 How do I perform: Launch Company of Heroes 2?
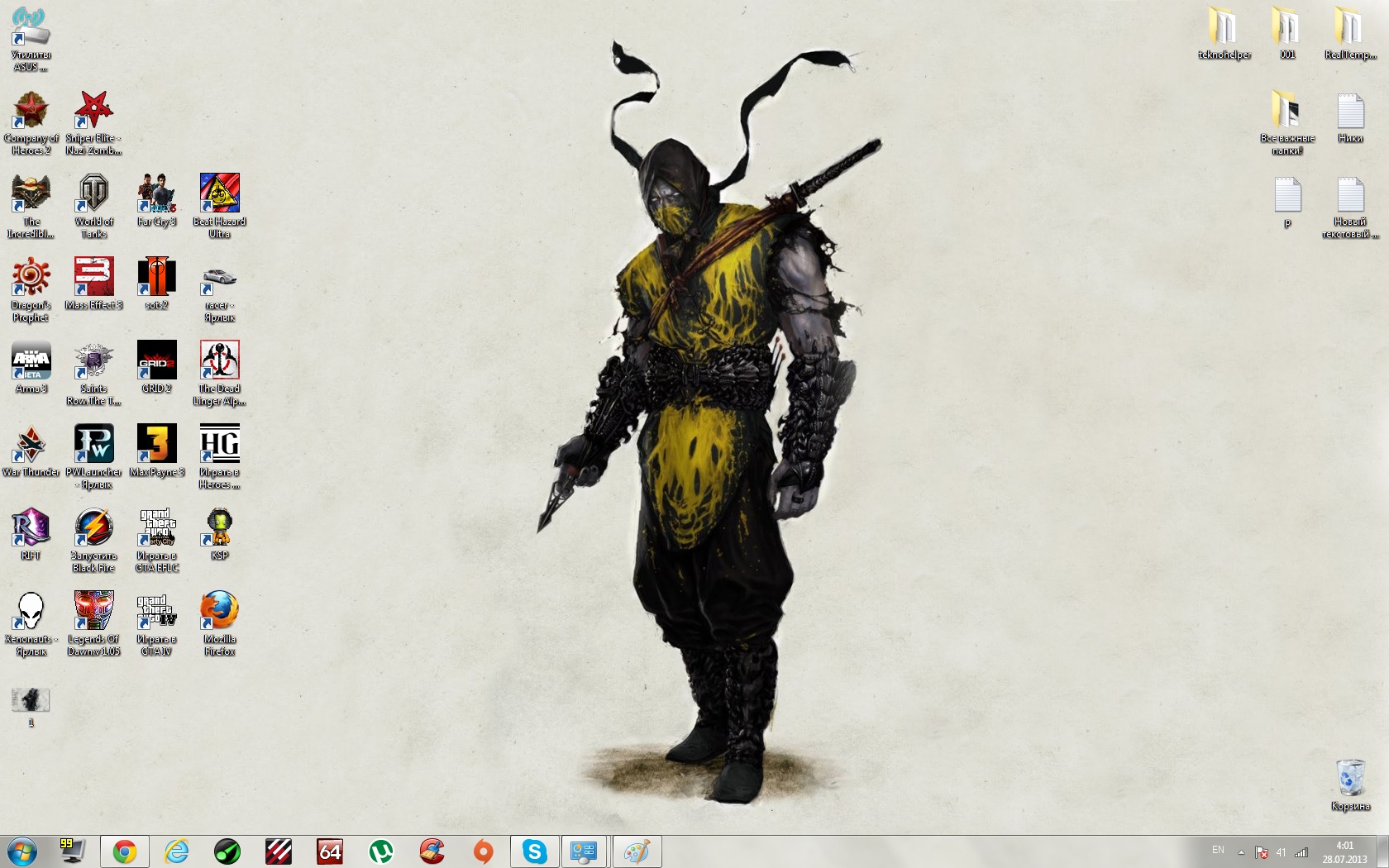[x=31, y=123]
